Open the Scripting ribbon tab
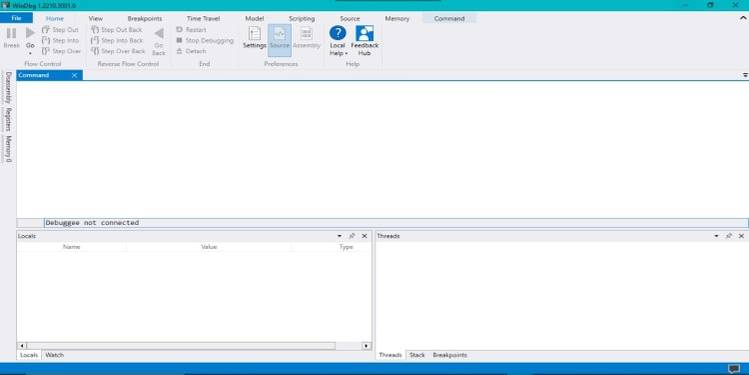Viewport: 749px width, 375px height. [301, 19]
